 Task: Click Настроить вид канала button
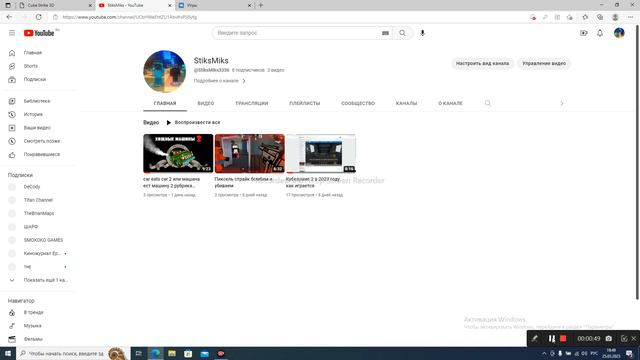[482, 64]
